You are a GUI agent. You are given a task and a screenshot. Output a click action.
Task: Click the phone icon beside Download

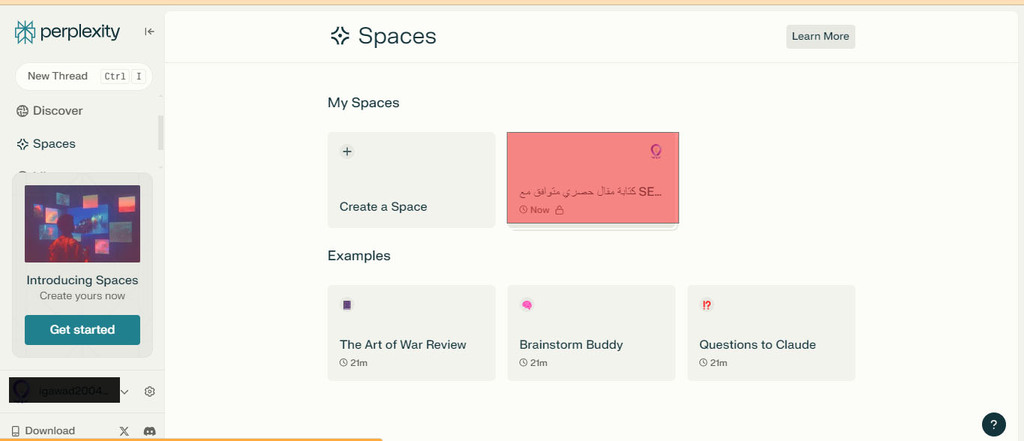pos(16,431)
